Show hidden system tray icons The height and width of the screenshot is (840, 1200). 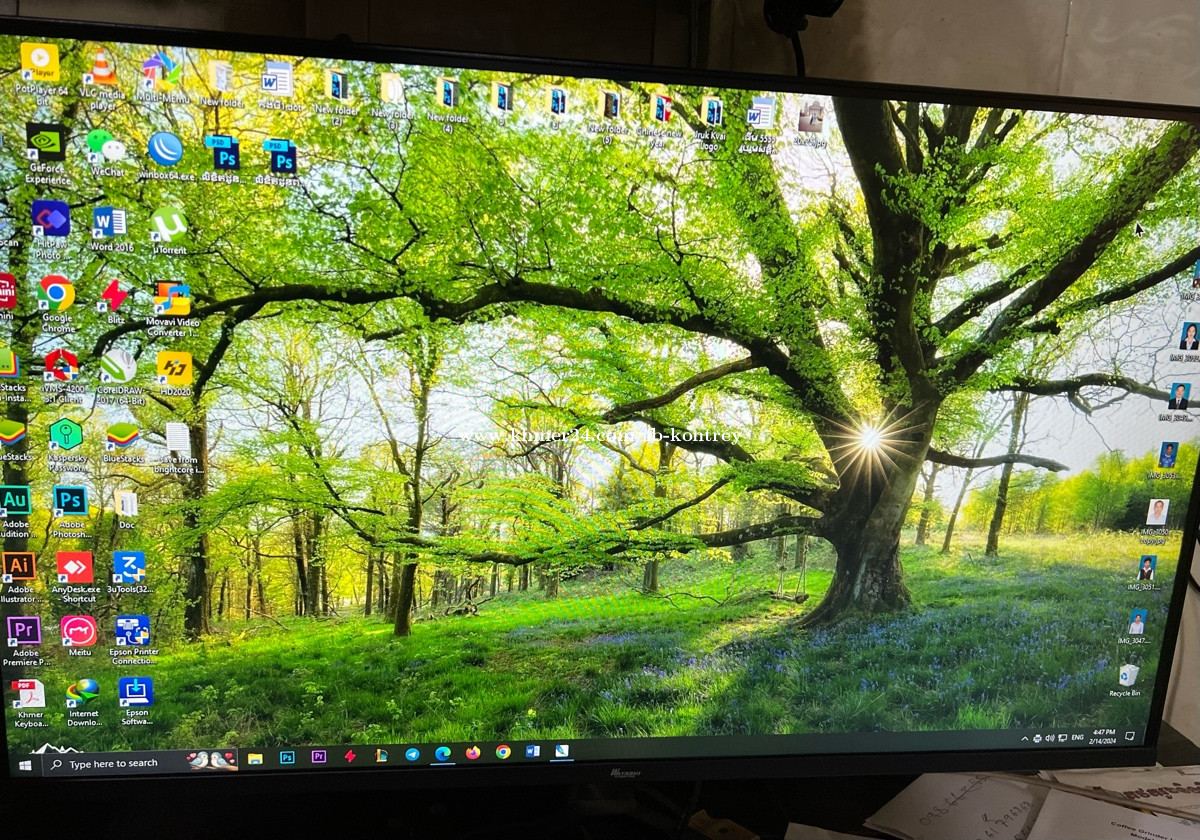(x=1024, y=739)
